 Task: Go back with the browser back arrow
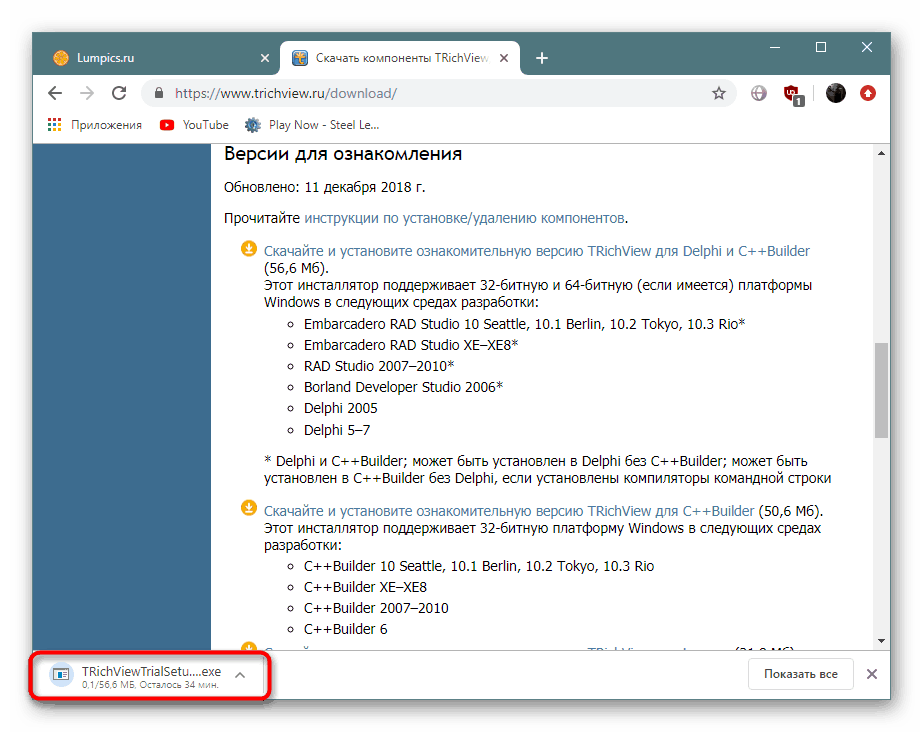55,93
